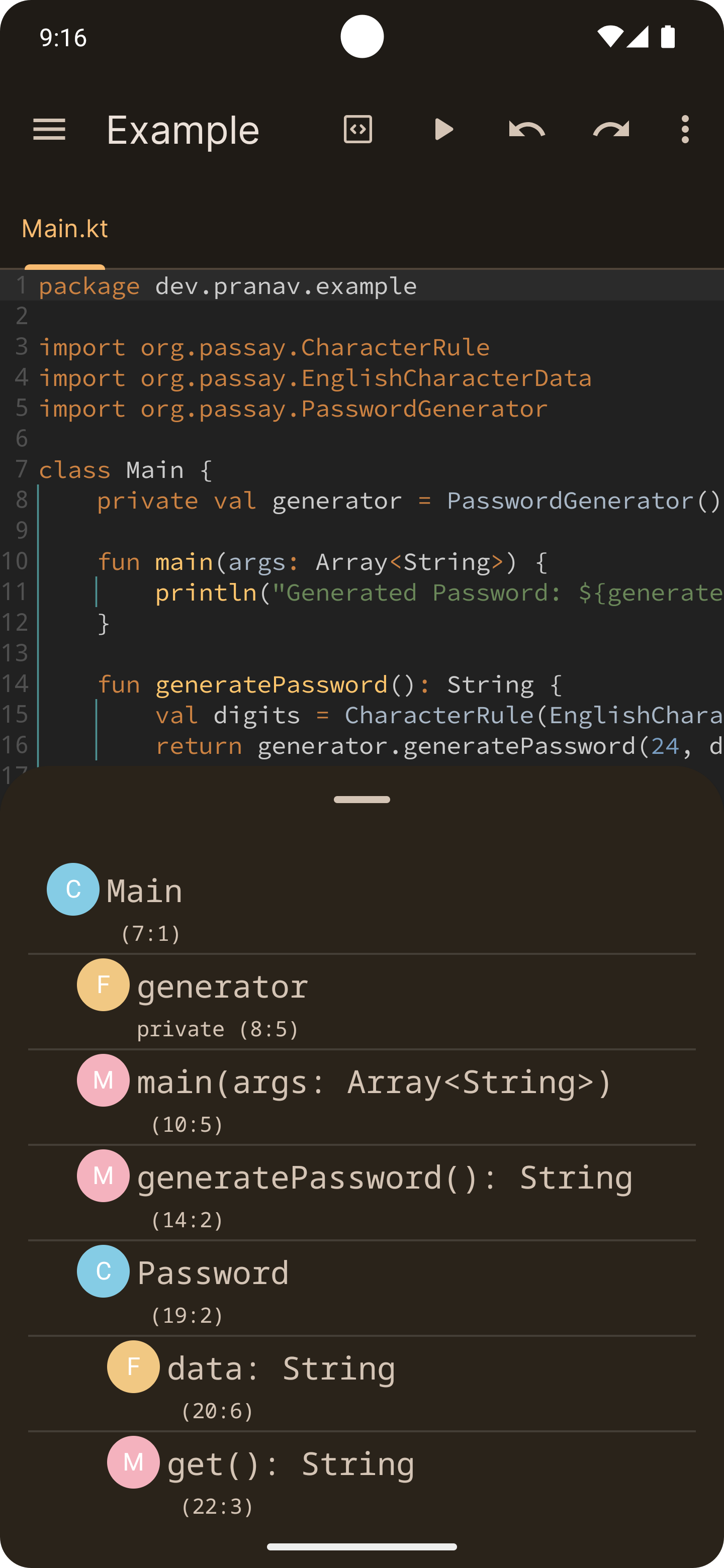This screenshot has height=1568, width=724.
Task: Switch to the Main.kt tab
Action: point(64,229)
